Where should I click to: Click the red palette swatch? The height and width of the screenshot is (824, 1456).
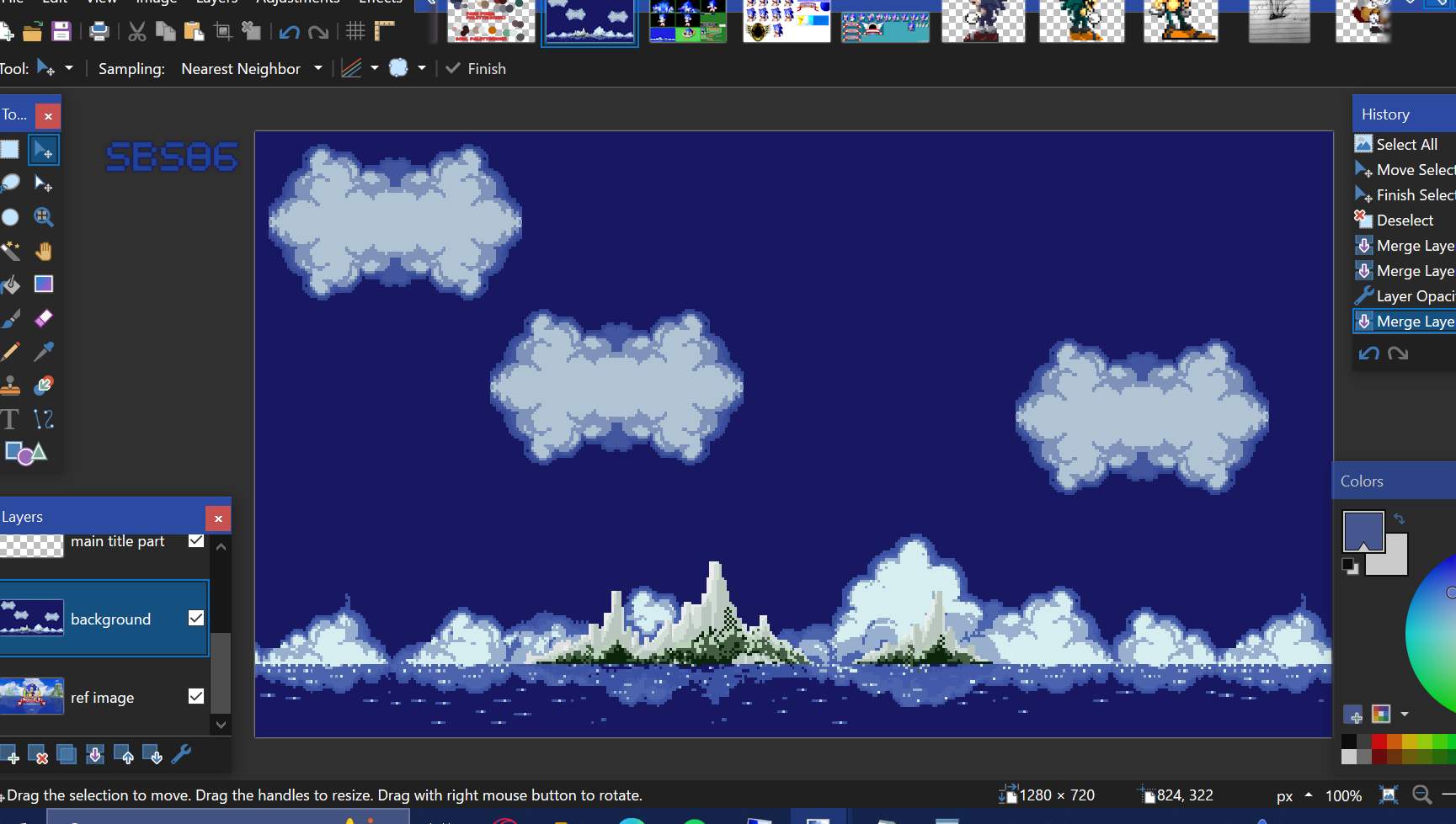[1379, 742]
